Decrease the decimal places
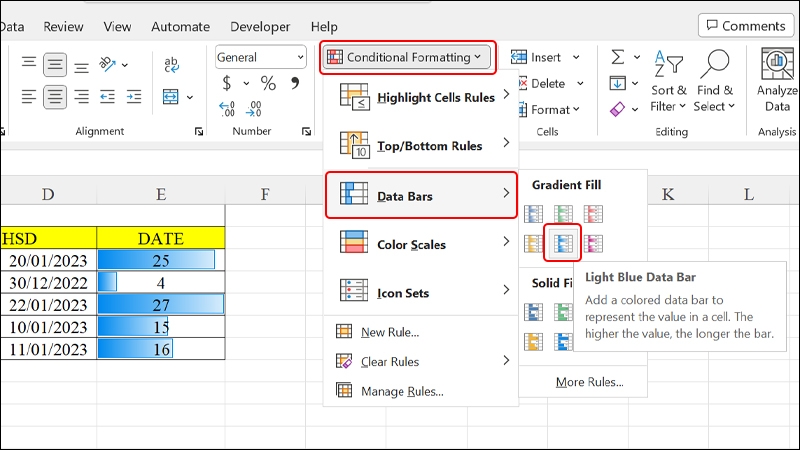The height and width of the screenshot is (450, 800). click(x=254, y=109)
